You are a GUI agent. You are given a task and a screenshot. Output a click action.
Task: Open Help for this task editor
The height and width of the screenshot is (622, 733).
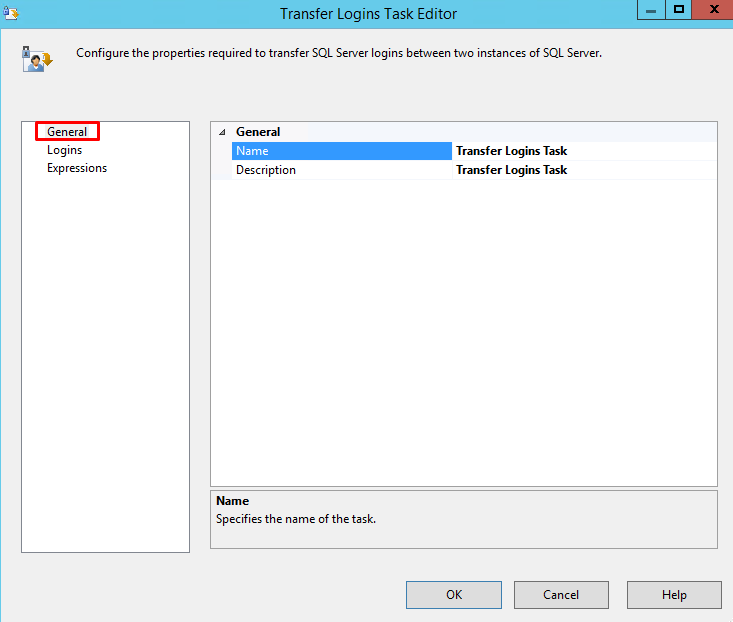point(674,595)
